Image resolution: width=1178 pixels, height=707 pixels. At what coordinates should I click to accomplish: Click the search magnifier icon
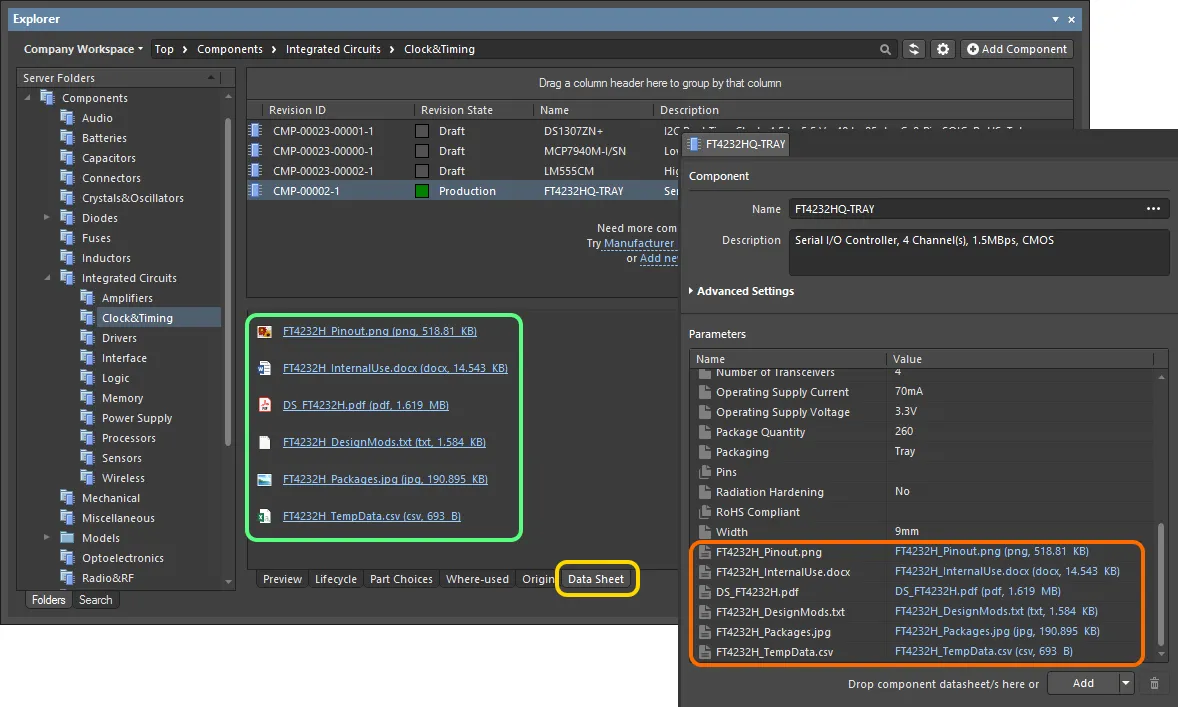point(885,49)
